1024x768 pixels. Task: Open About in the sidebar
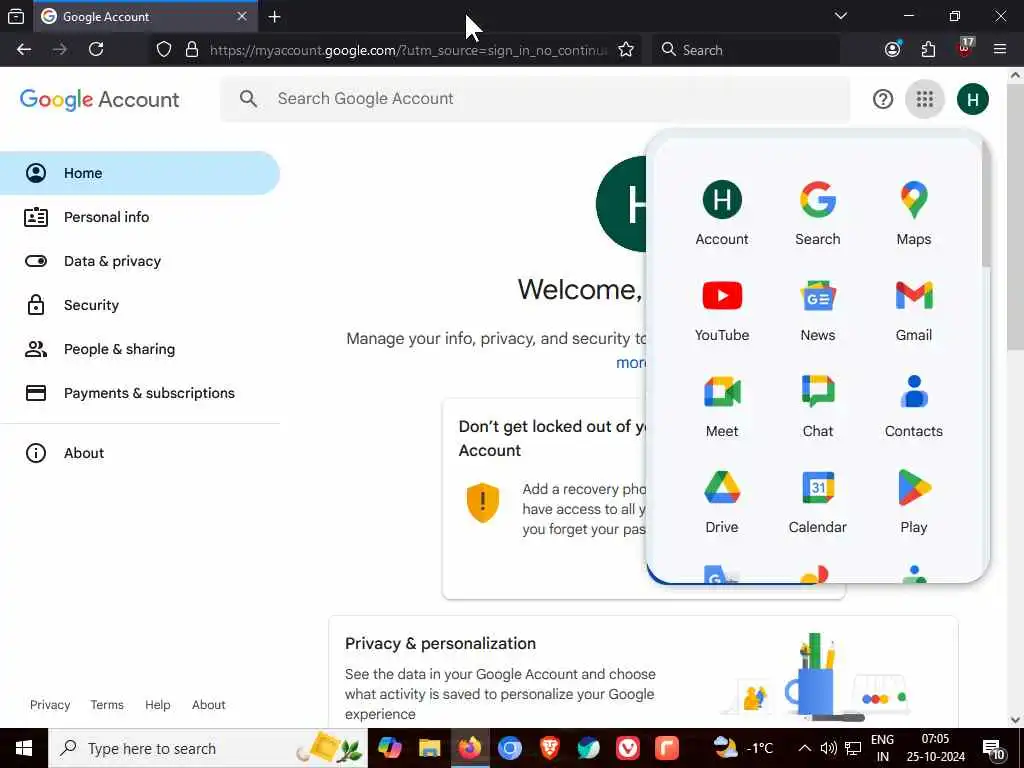140,453
